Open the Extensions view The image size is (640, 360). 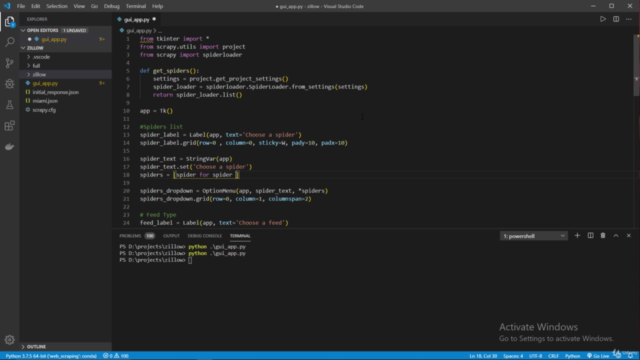[9, 125]
